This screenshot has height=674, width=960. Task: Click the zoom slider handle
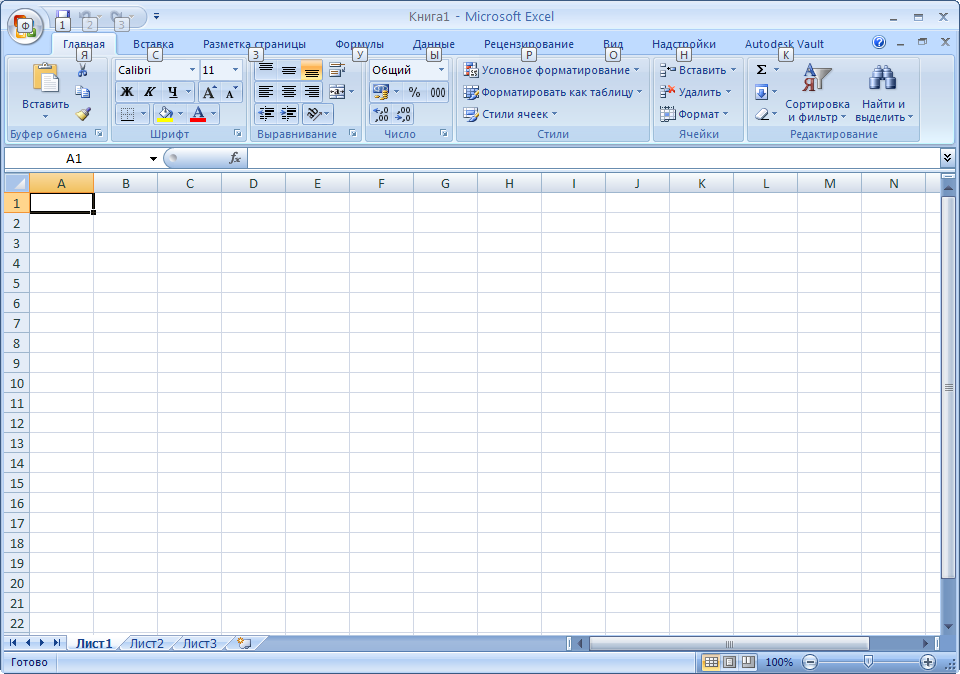tap(868, 662)
